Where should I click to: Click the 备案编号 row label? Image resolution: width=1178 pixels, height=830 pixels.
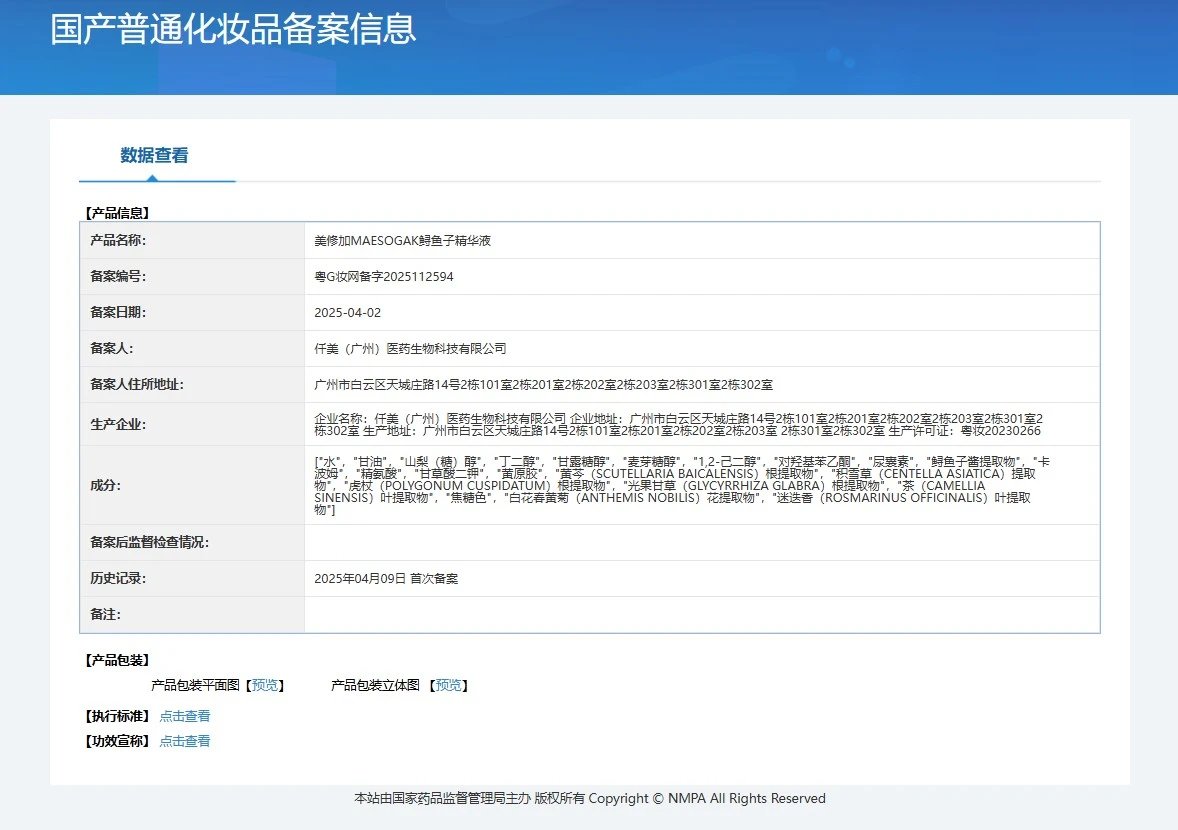click(x=118, y=276)
